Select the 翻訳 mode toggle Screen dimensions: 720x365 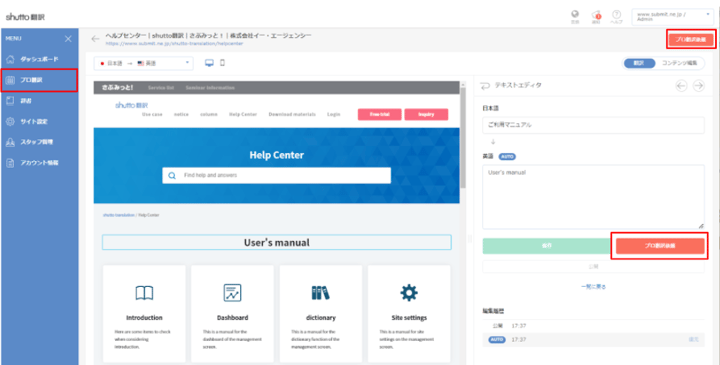(x=639, y=63)
